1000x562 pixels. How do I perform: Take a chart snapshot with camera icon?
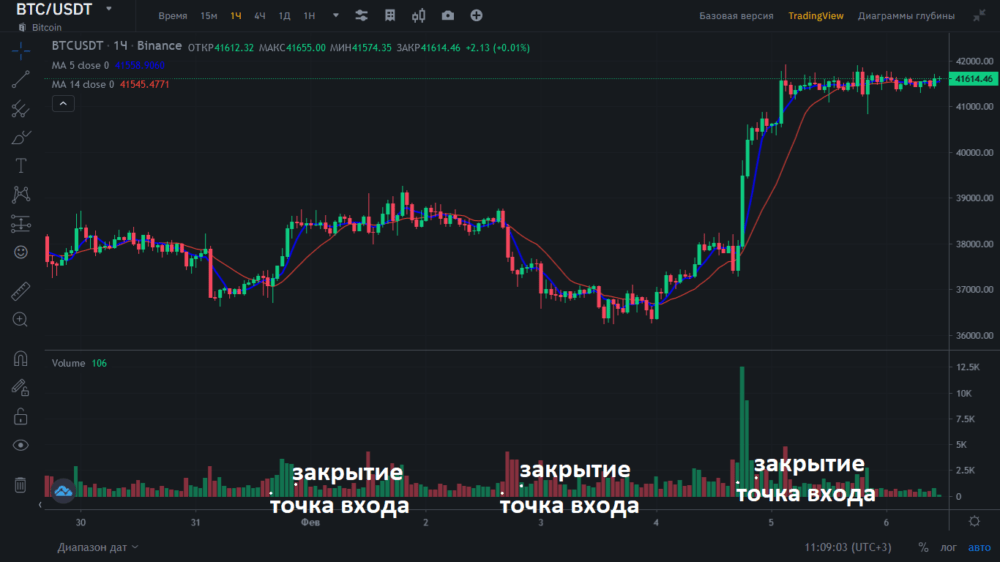tap(447, 16)
